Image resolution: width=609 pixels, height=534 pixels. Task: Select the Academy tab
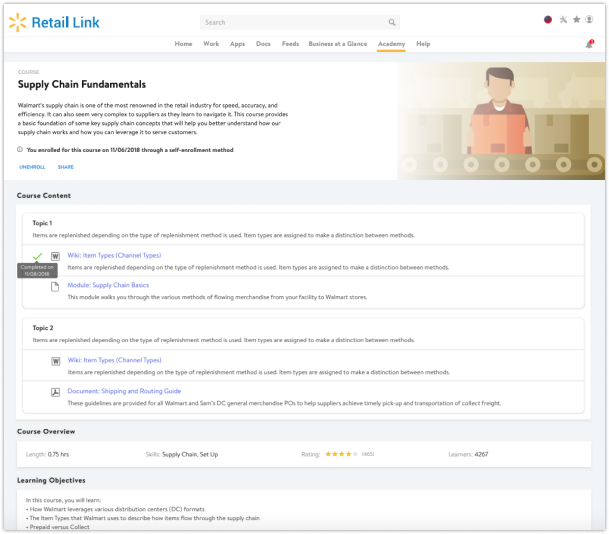pyautogui.click(x=392, y=44)
